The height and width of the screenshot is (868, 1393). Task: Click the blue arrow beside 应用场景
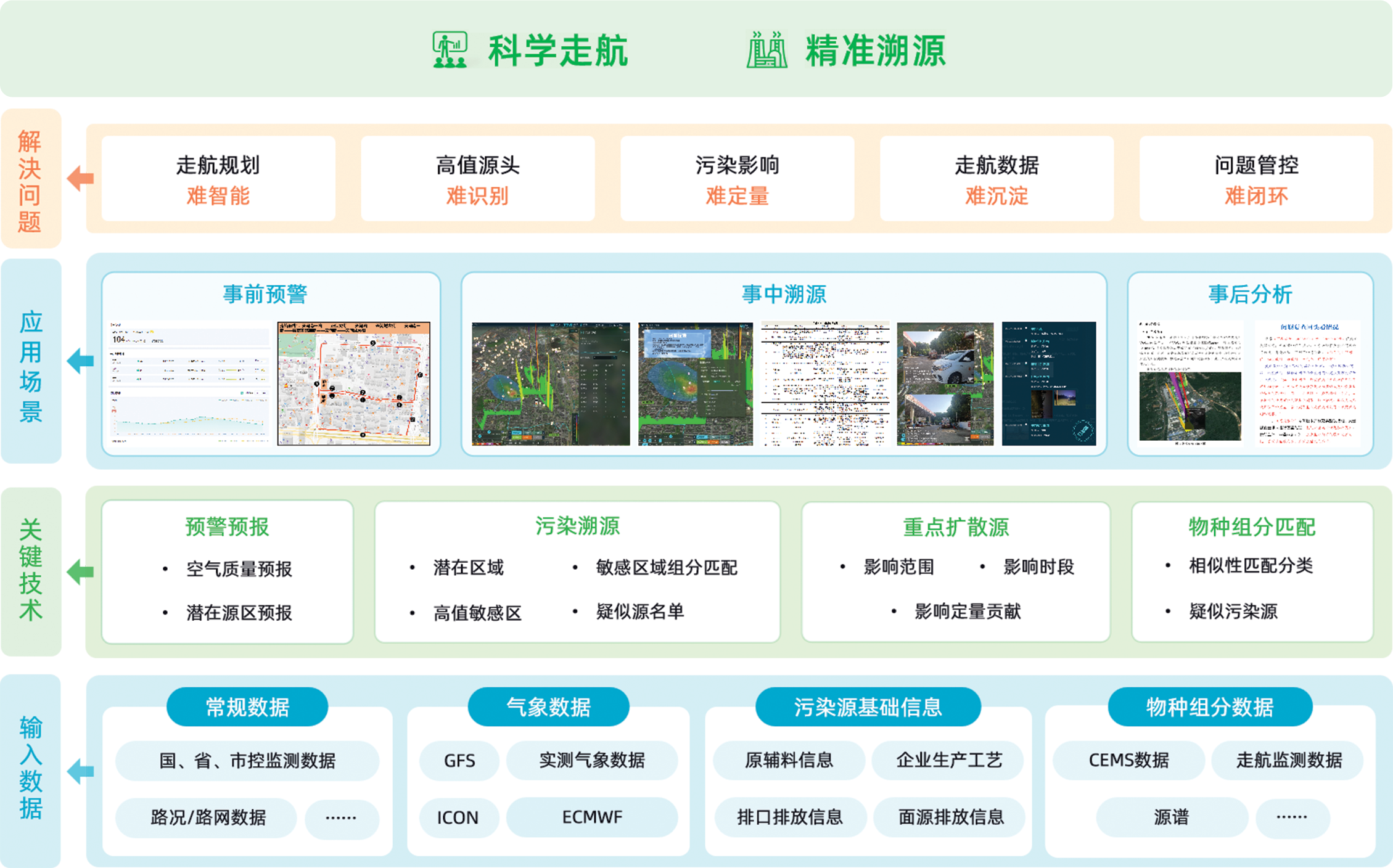[80, 361]
